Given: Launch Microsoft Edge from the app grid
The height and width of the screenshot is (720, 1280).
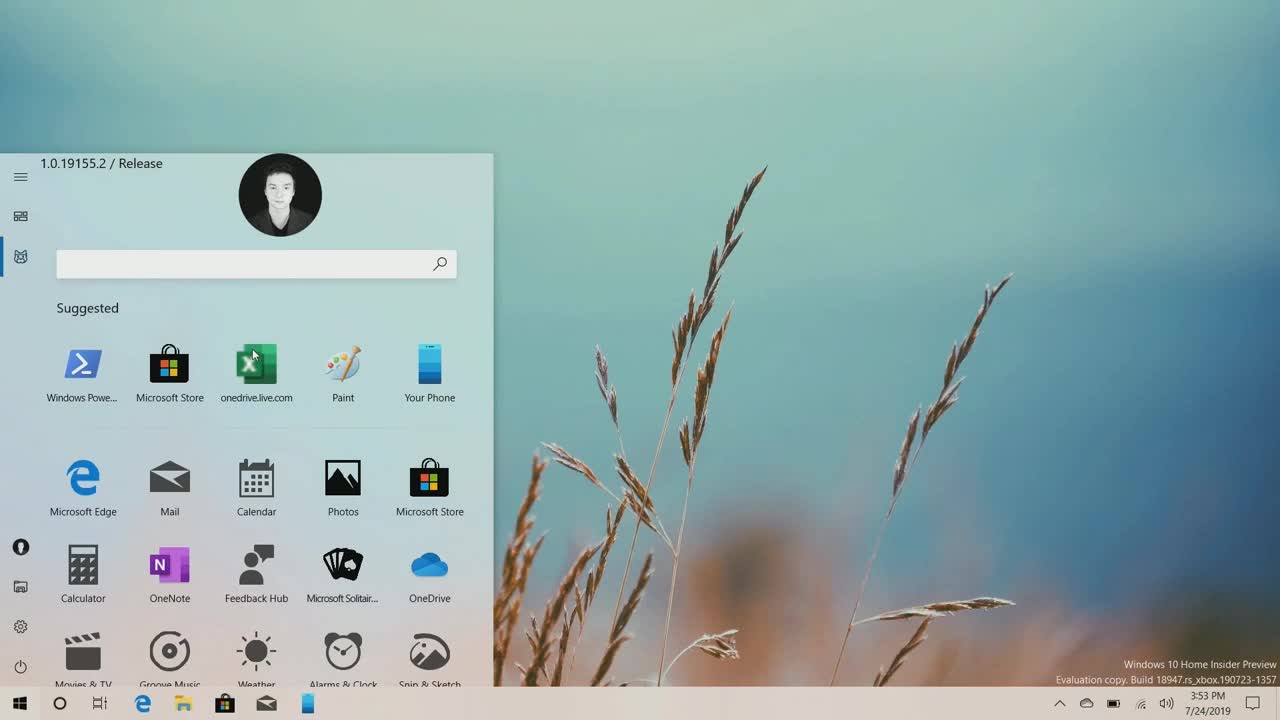Looking at the screenshot, I should (83, 488).
